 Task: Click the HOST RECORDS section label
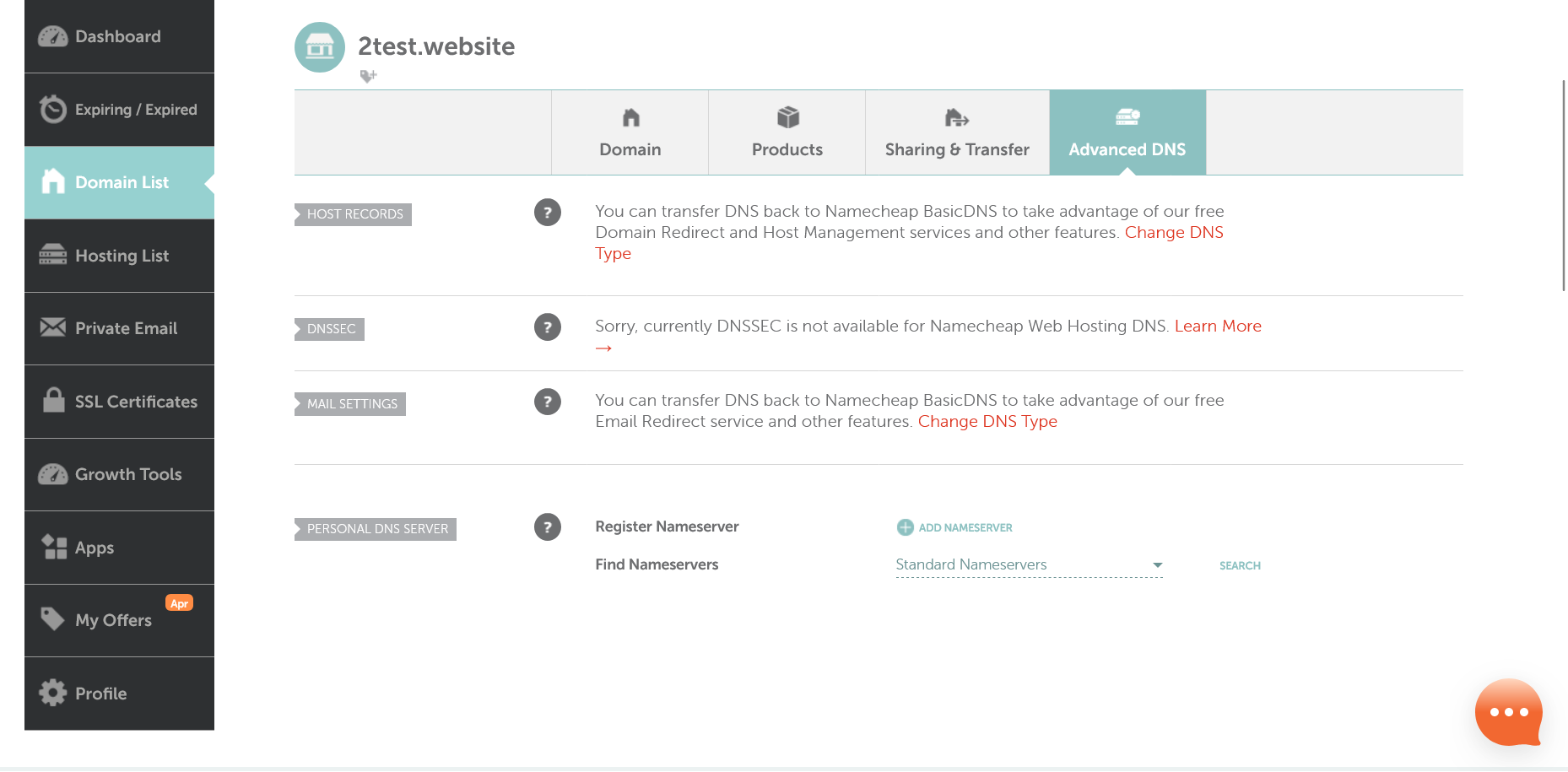[354, 214]
